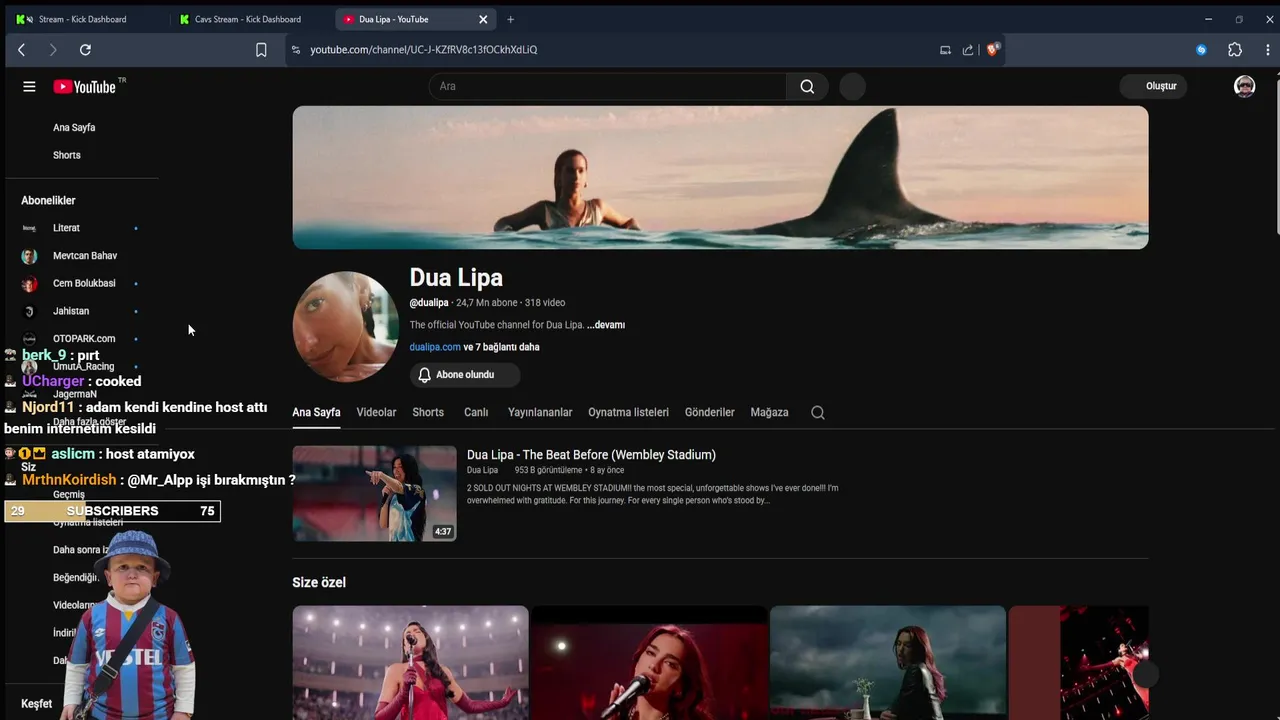Open first Size özel thumbnail with red dress
This screenshot has width=1280, height=720.
pyautogui.click(x=410, y=662)
